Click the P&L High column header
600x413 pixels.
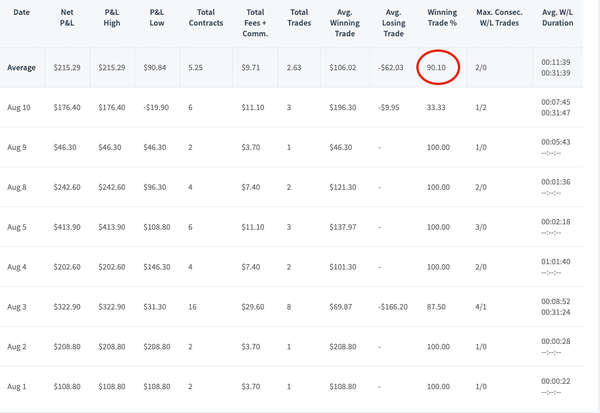point(112,18)
